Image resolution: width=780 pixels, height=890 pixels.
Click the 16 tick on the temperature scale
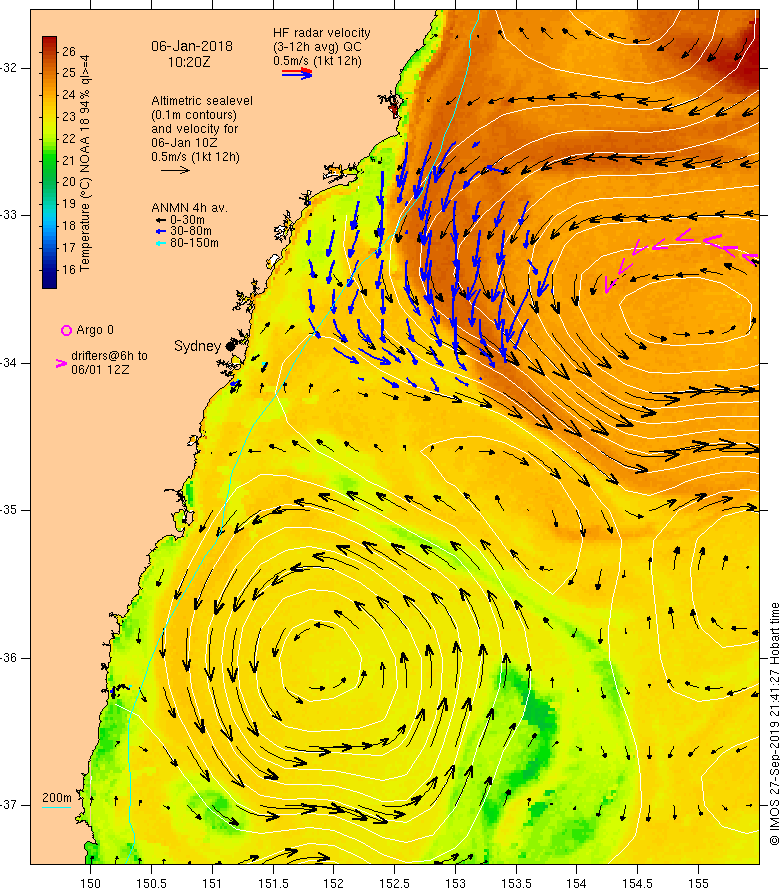point(69,270)
